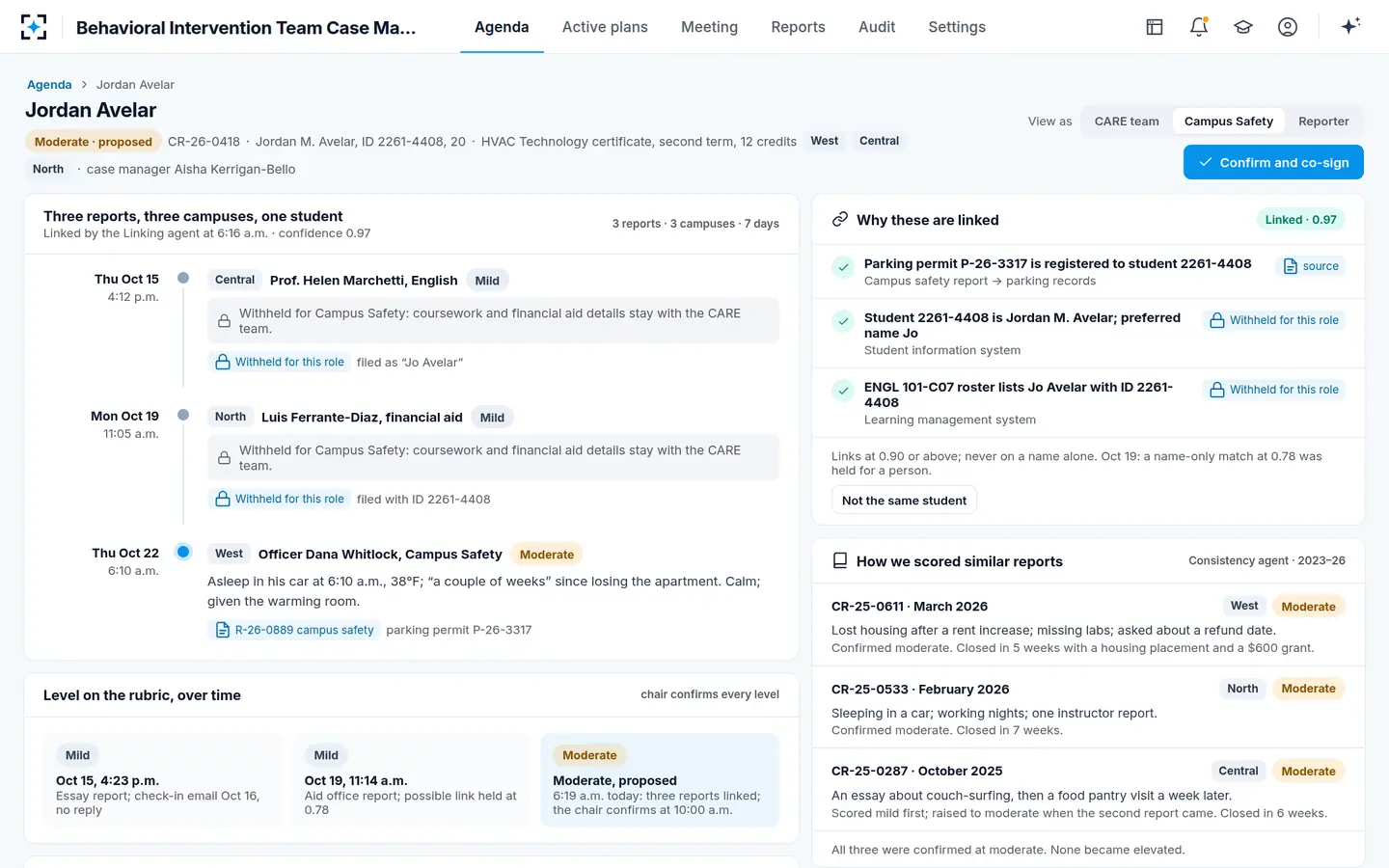Viewport: 1389px width, 868px height.
Task: Open the Settings tab
Action: point(957,27)
